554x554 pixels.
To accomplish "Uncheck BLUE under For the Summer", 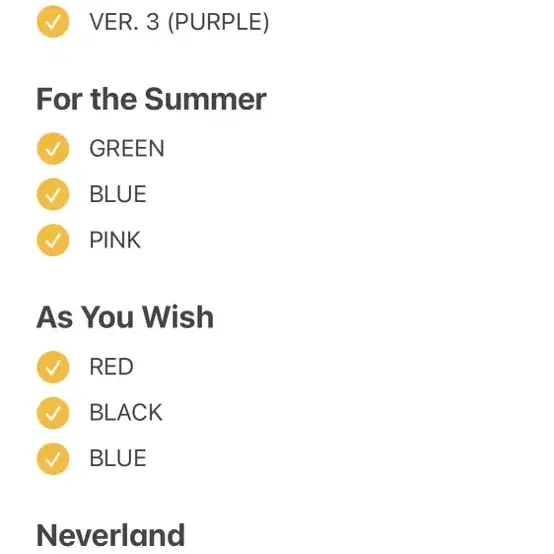I will click(53, 194).
